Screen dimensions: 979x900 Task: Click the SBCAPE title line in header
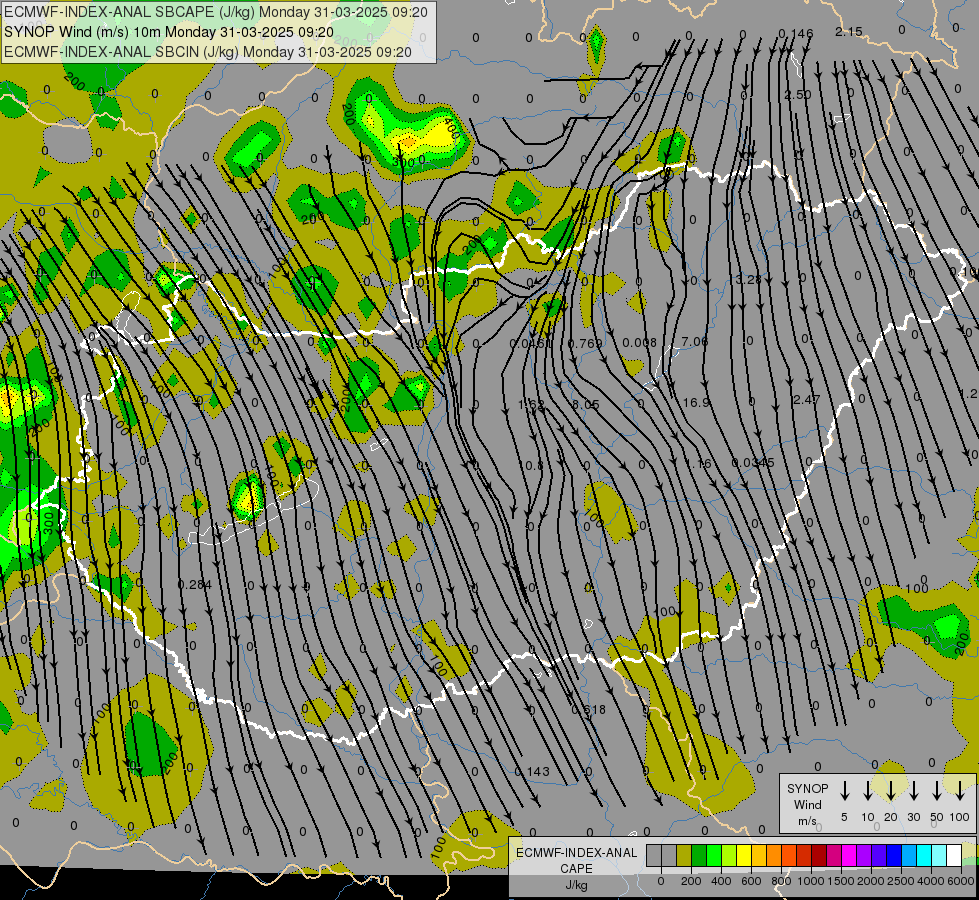216,12
